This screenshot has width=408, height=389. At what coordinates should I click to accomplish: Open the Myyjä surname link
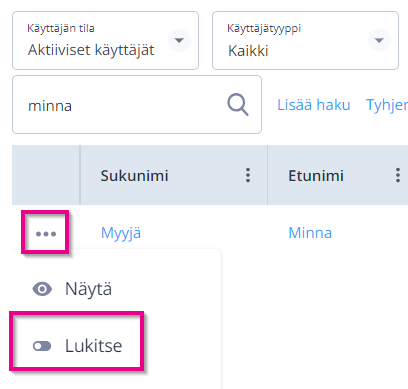click(121, 233)
